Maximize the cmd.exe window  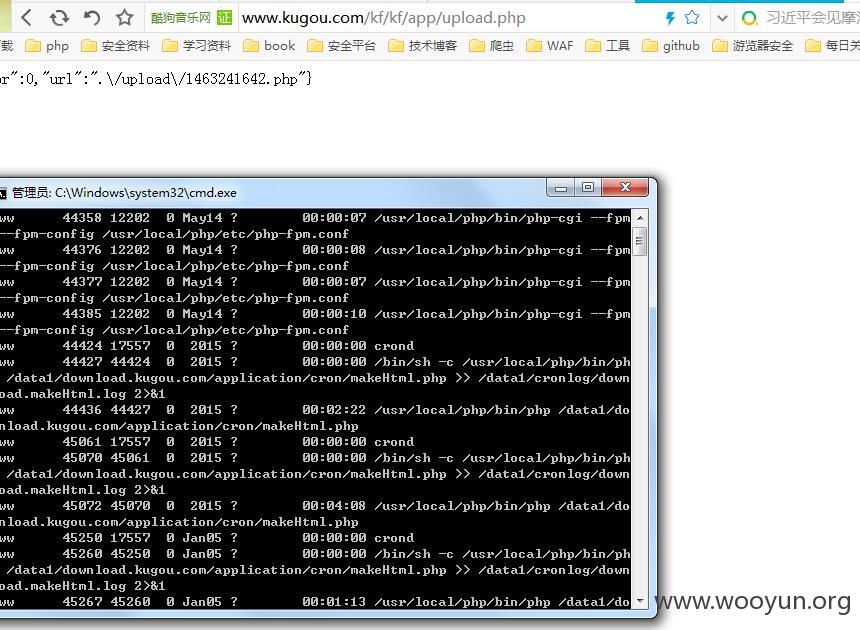[x=588, y=188]
